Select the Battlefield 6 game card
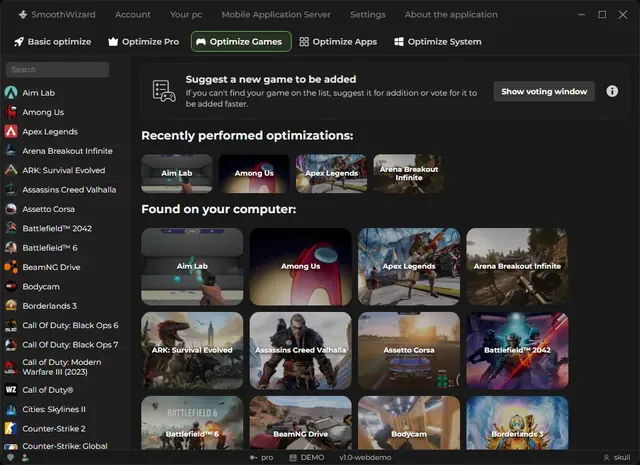640x465 pixels. pos(192,423)
